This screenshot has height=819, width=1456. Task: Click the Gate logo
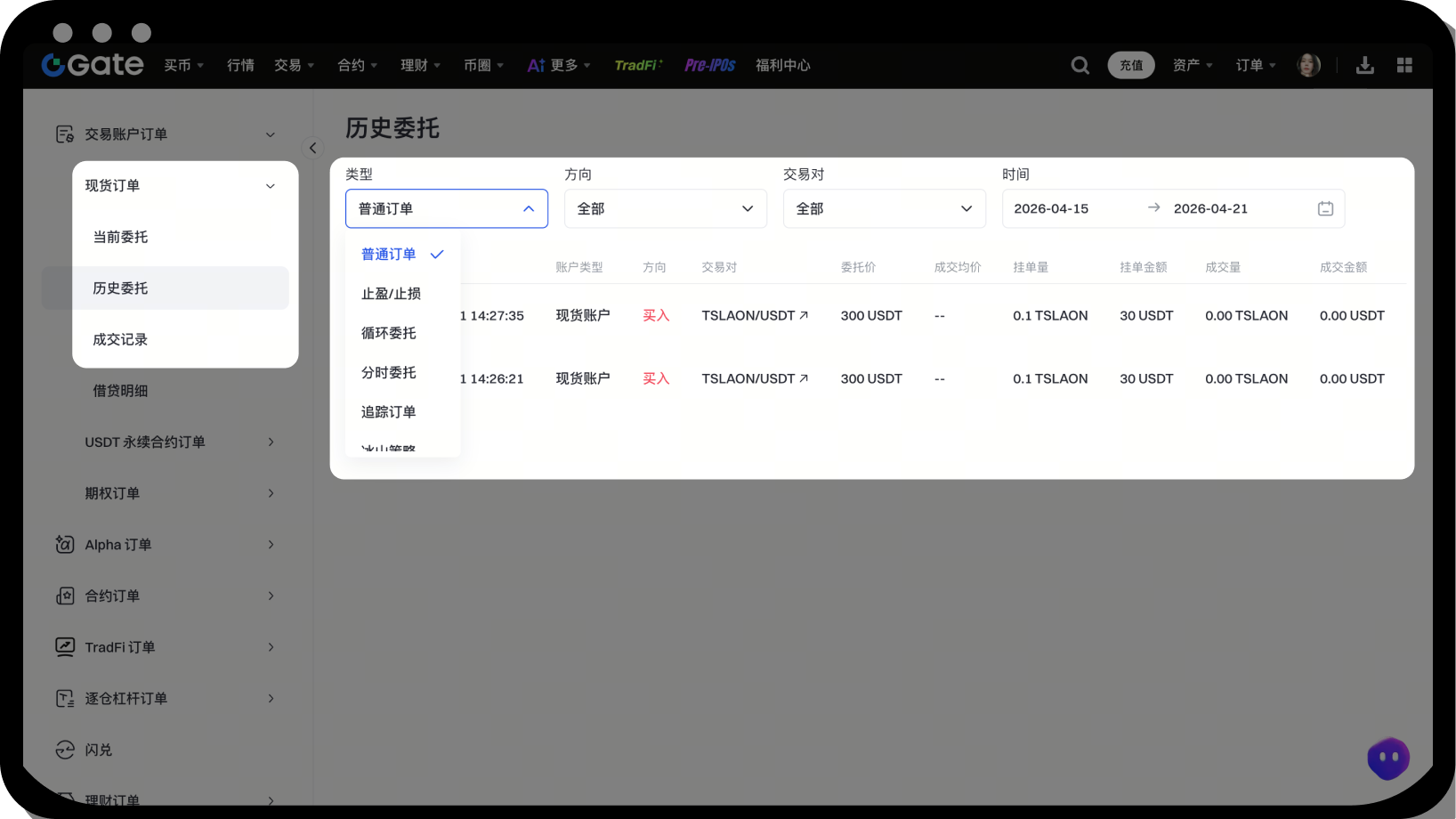[x=93, y=64]
